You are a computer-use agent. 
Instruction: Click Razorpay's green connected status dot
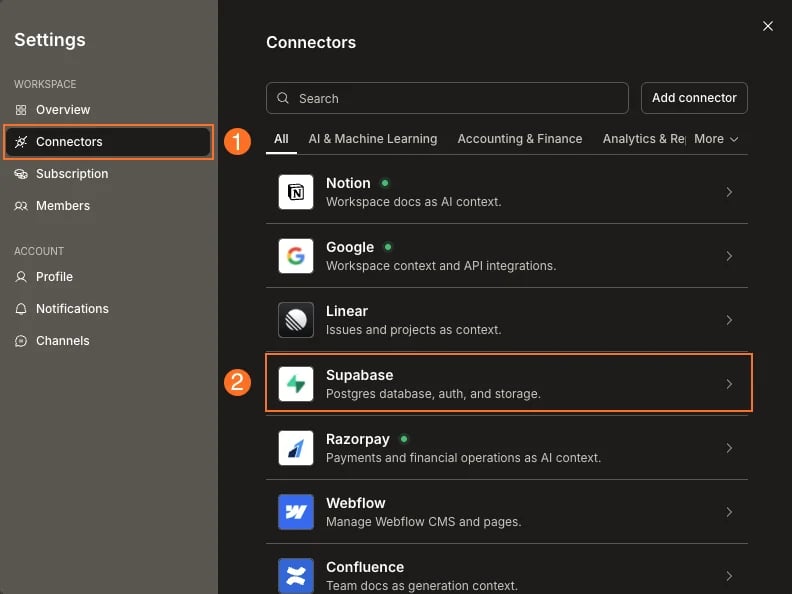click(404, 439)
